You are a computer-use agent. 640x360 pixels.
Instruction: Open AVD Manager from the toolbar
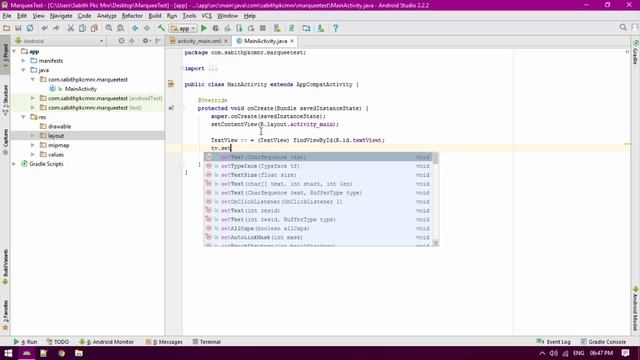click(x=277, y=28)
